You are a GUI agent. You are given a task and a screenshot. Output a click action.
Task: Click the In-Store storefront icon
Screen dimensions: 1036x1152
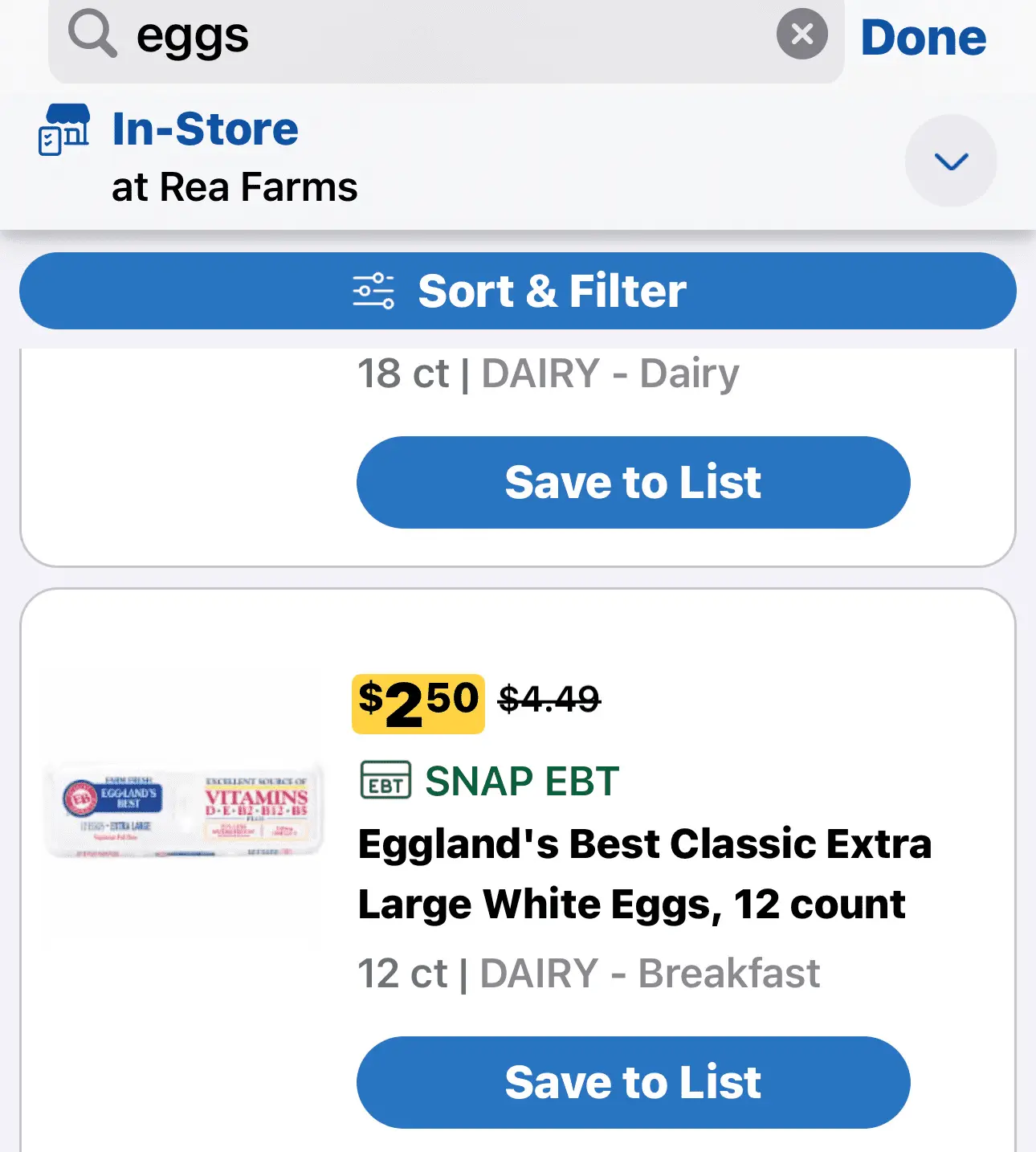point(63,129)
